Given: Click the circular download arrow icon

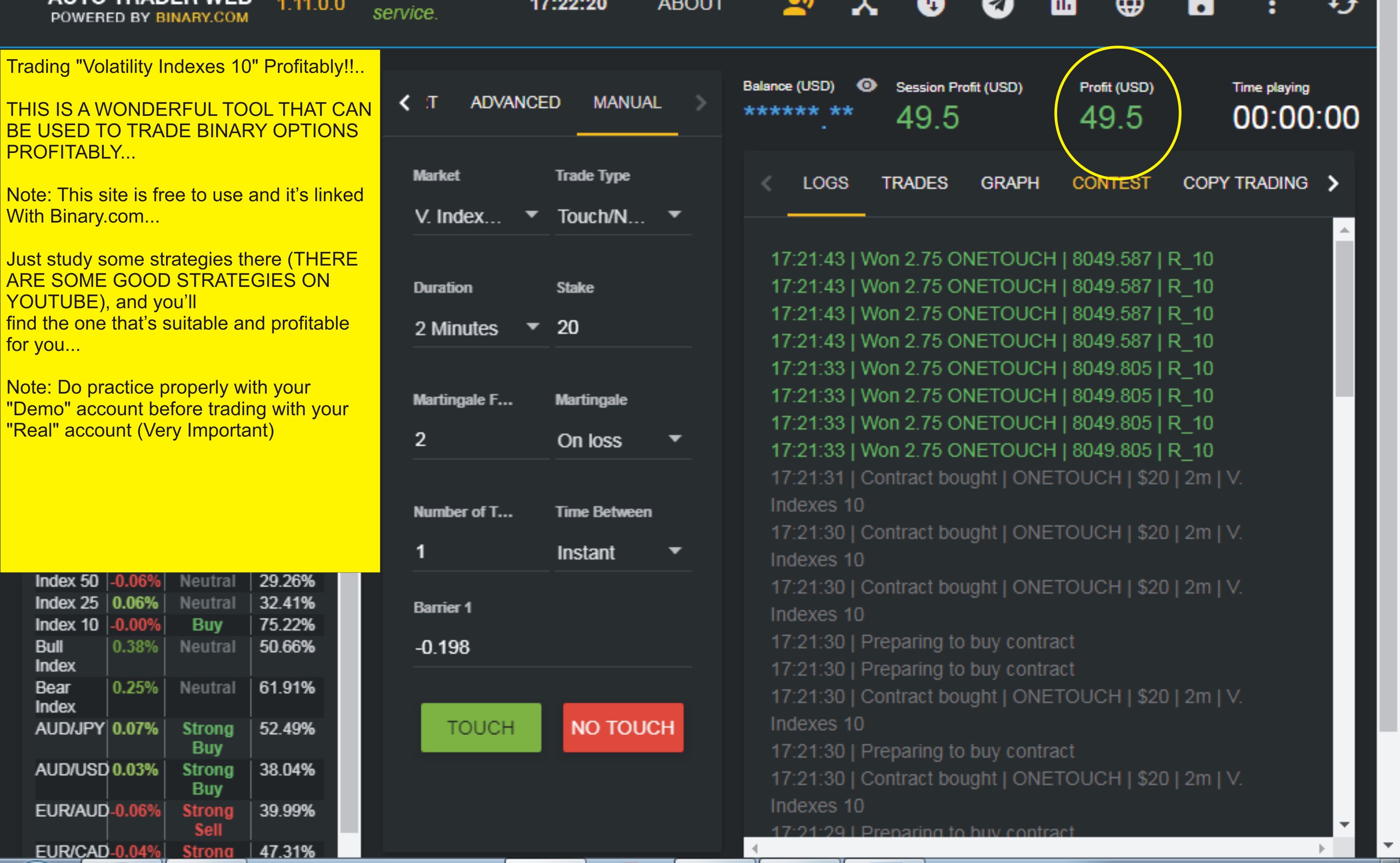Looking at the screenshot, I should click(931, 7).
